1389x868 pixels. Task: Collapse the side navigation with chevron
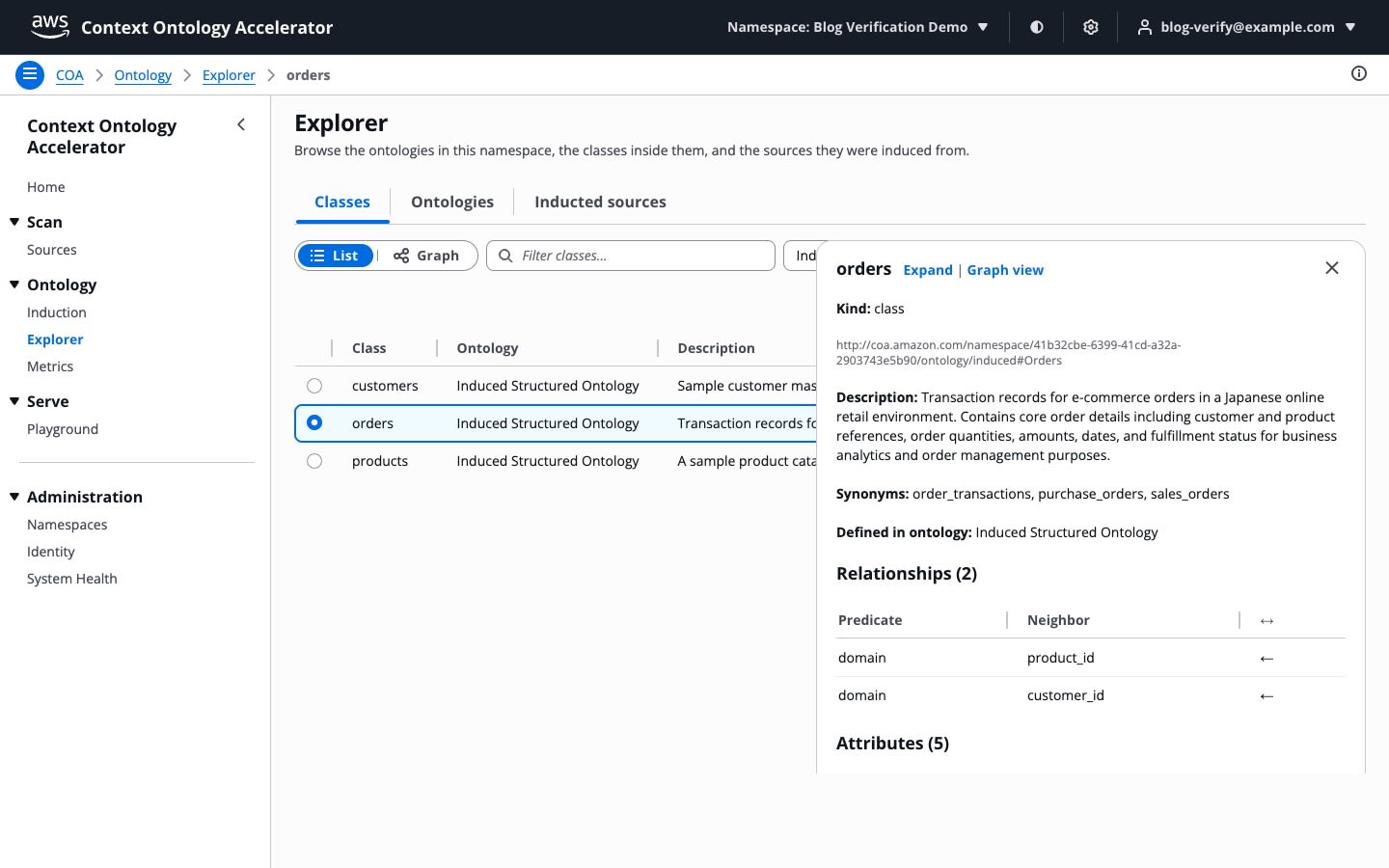(x=241, y=124)
